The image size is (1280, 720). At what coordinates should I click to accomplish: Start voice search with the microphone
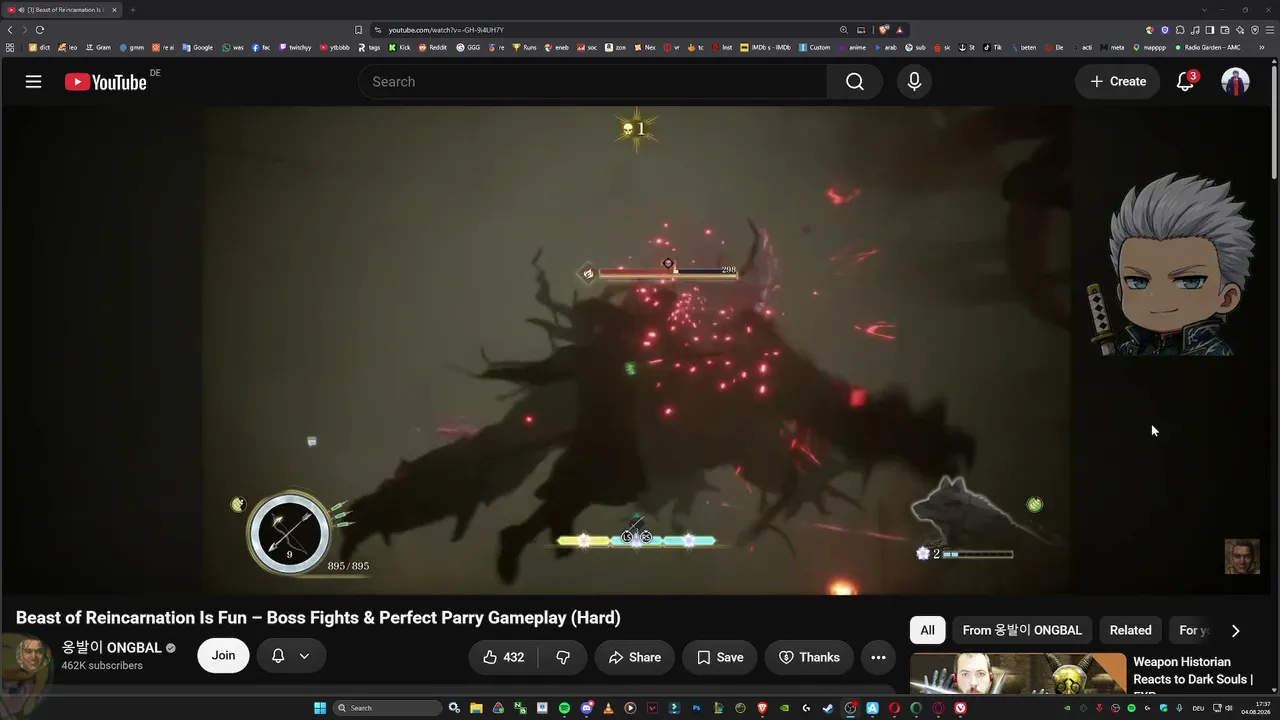click(914, 82)
